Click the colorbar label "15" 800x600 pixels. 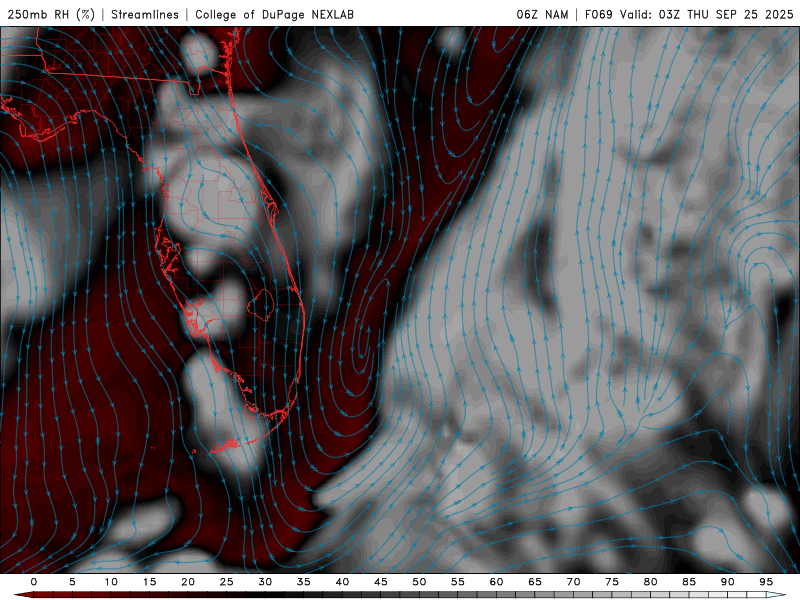[x=149, y=582]
